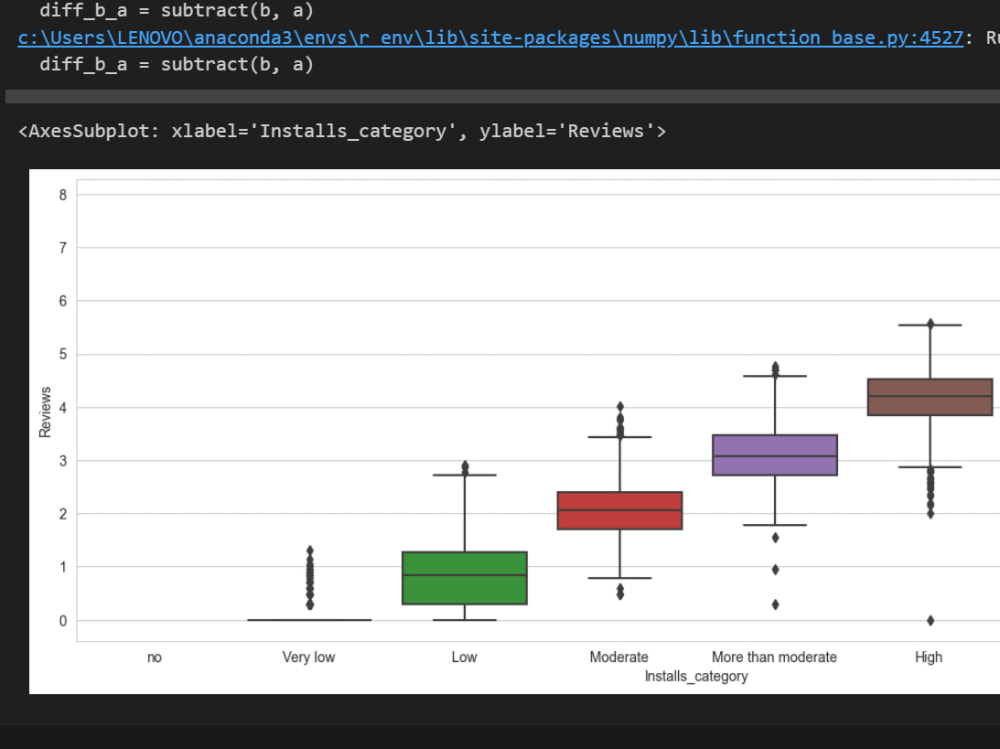The height and width of the screenshot is (749, 1000).
Task: Click the purple More than moderate box
Action: 775,455
